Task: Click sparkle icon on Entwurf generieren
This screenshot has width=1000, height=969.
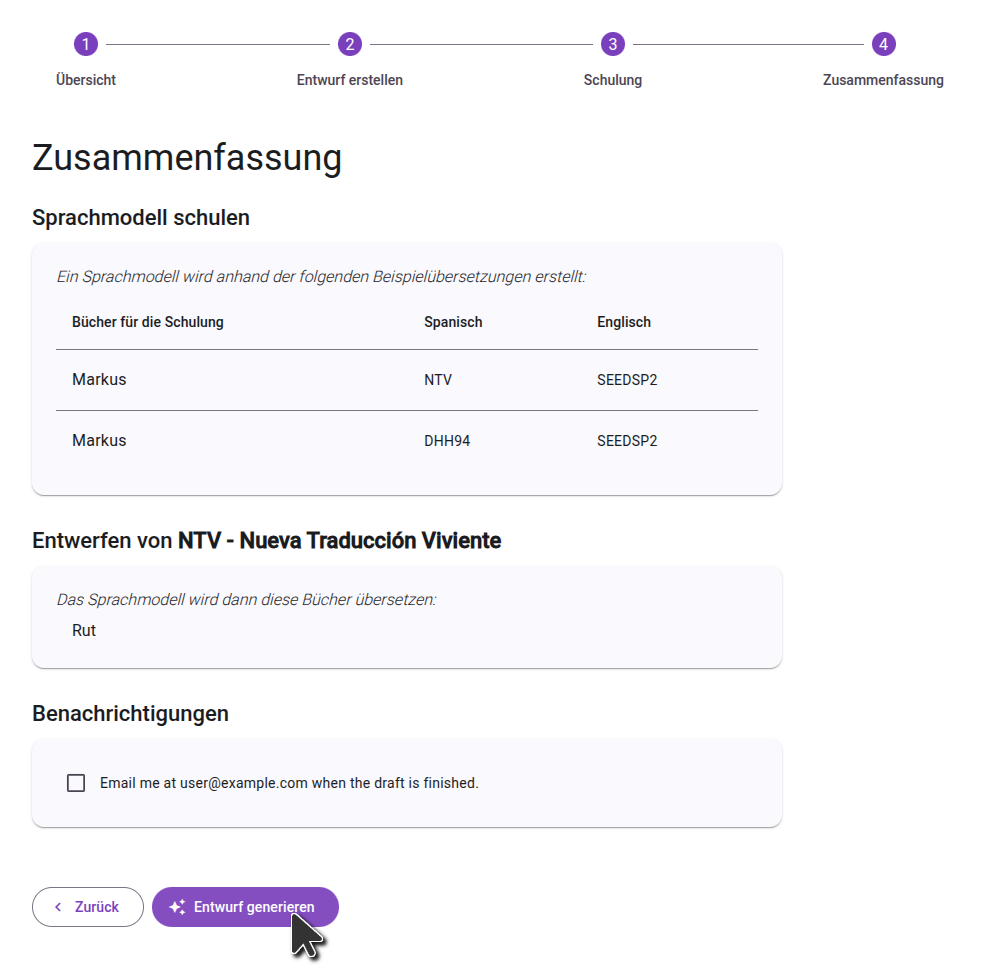Action: pos(177,907)
